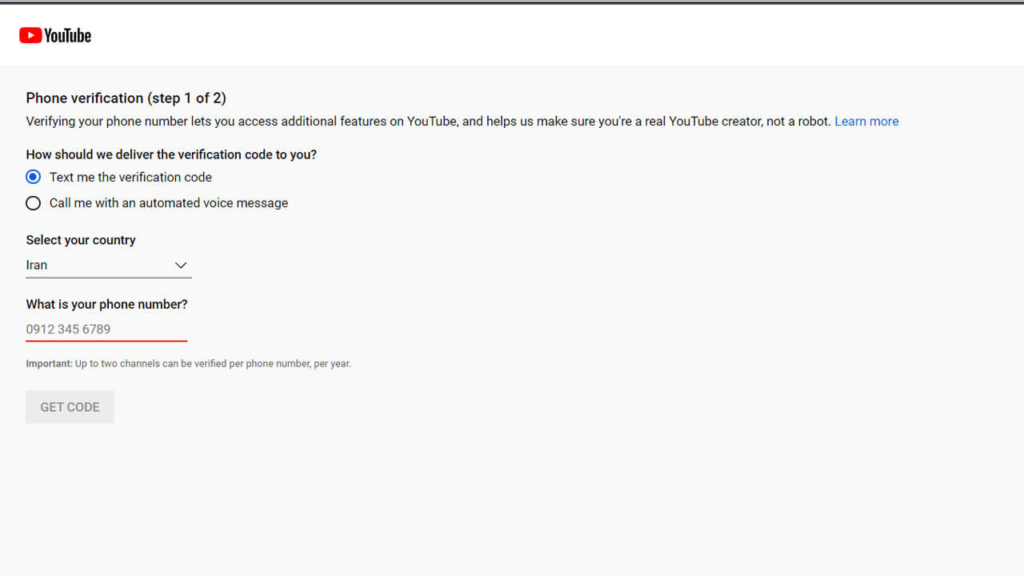Click the red underline beneath phone field
1024x576 pixels.
[x=106, y=341]
